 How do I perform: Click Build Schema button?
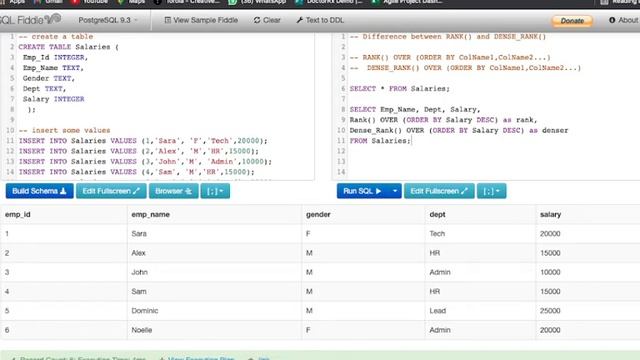tap(40, 191)
